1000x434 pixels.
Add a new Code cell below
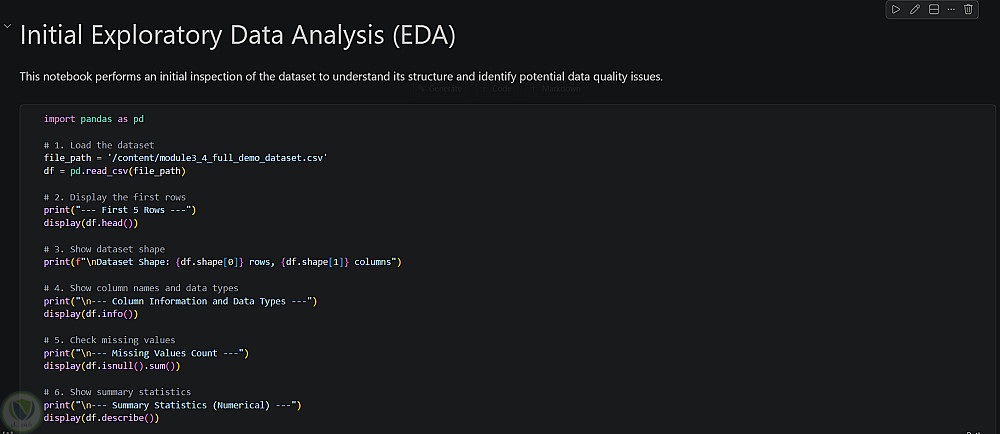[496, 89]
